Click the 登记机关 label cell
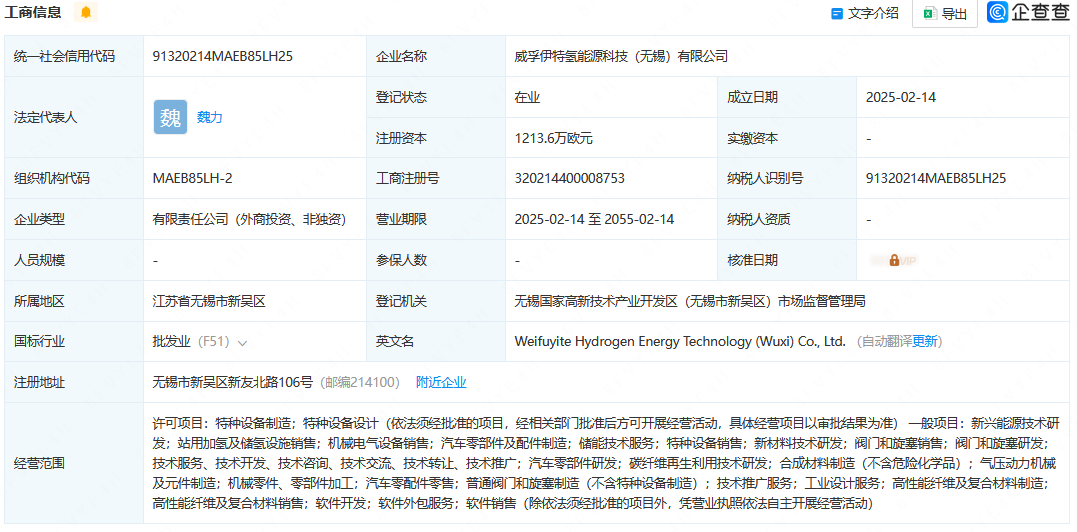1077x532 pixels. pos(436,301)
